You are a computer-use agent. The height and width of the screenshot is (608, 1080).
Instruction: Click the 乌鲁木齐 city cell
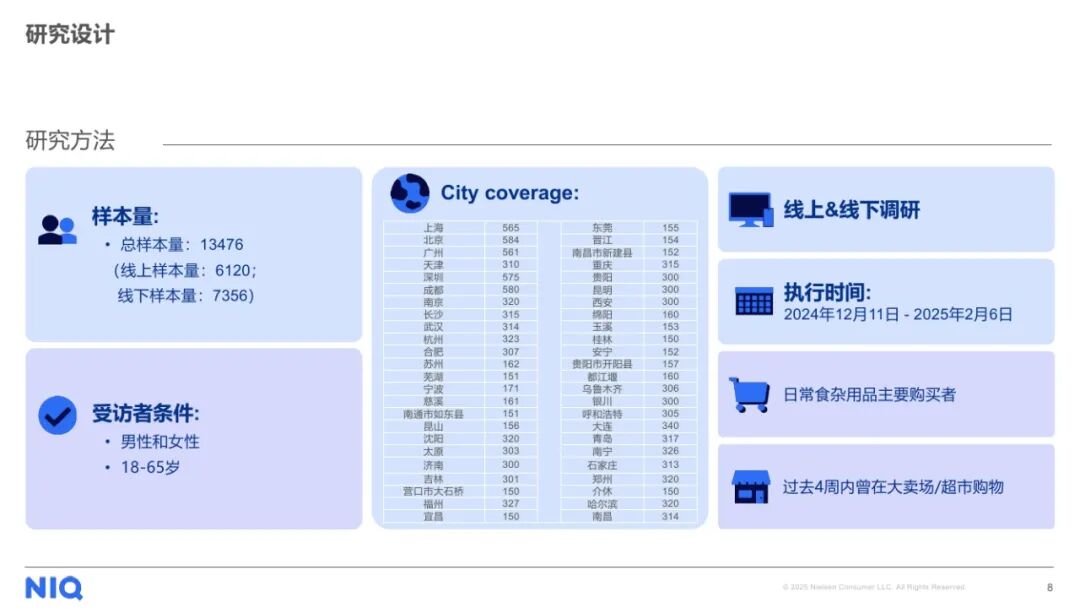(x=602, y=389)
